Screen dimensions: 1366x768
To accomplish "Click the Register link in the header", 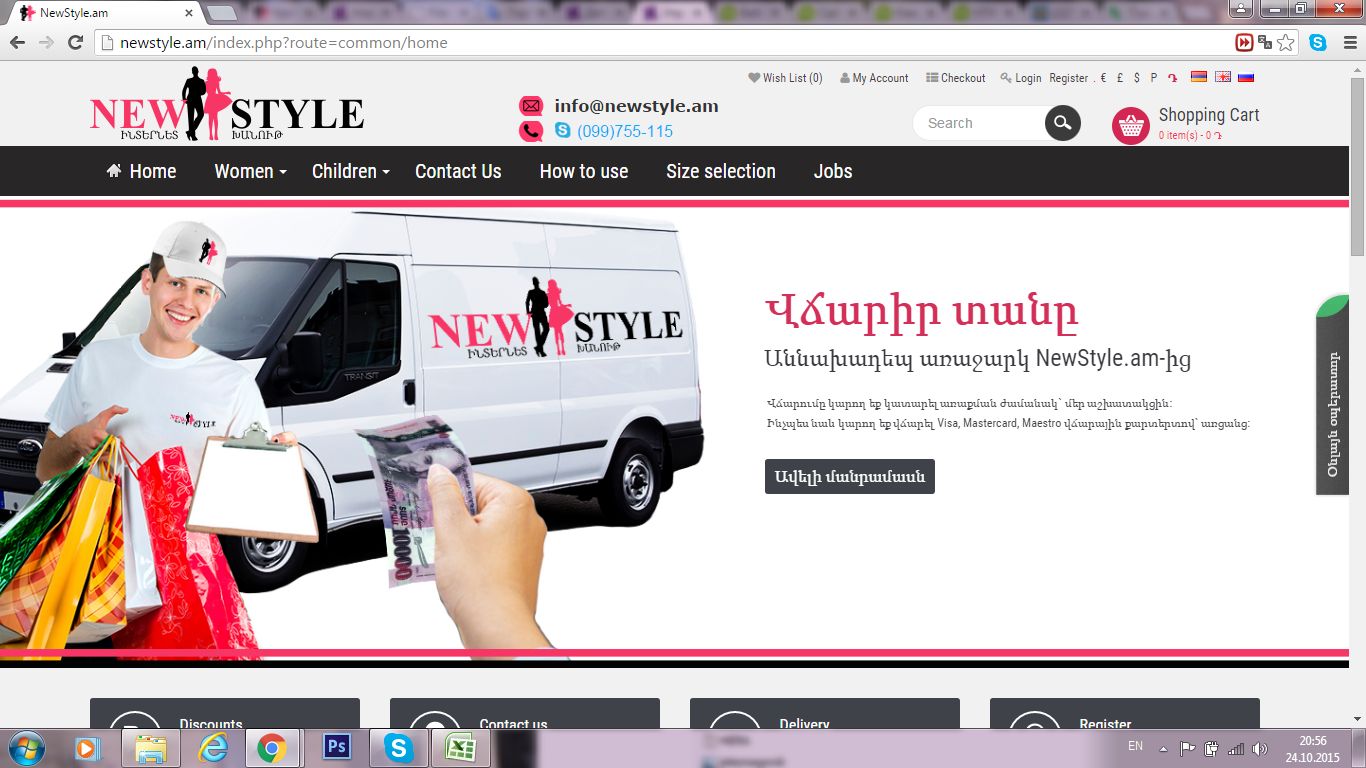I will (1069, 78).
